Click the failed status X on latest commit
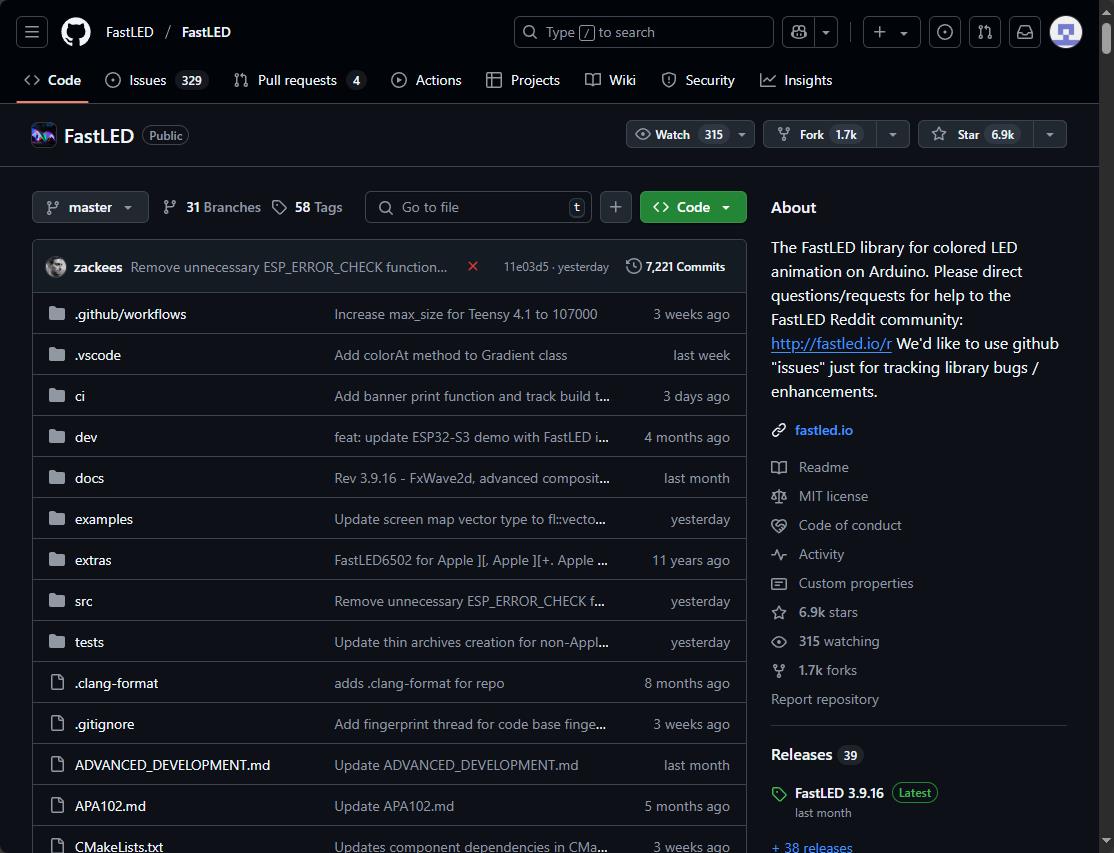The height and width of the screenshot is (853, 1114). tap(472, 266)
